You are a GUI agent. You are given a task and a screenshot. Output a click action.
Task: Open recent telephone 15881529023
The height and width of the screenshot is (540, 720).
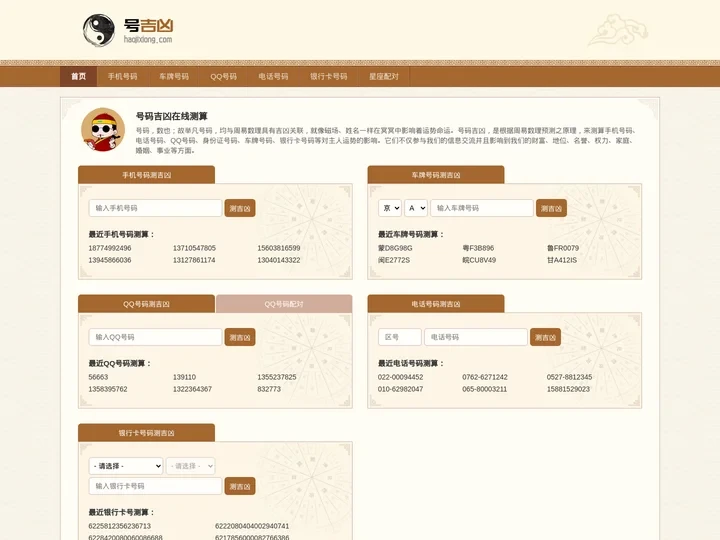568,389
